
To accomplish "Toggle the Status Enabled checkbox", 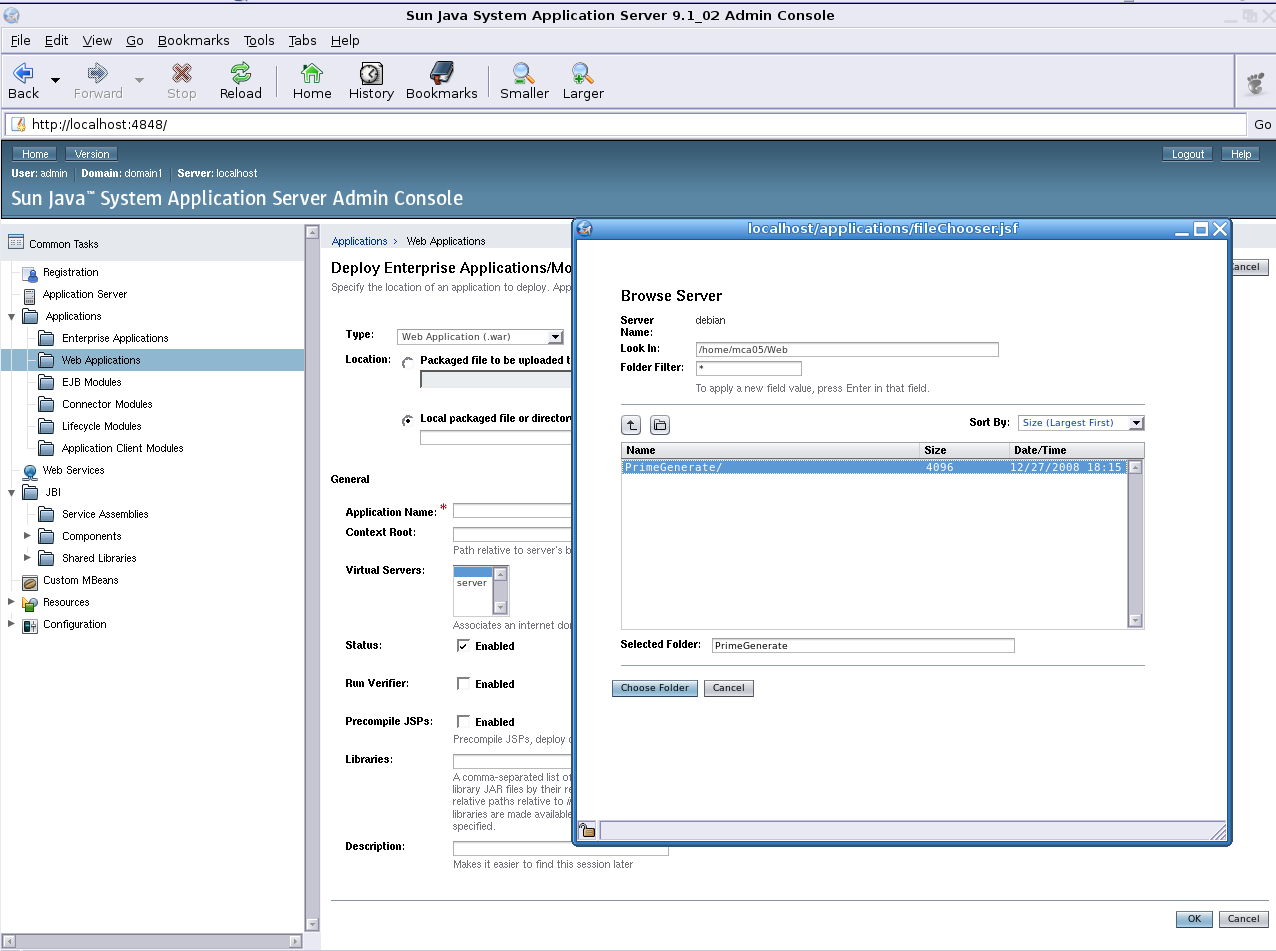I will point(463,646).
